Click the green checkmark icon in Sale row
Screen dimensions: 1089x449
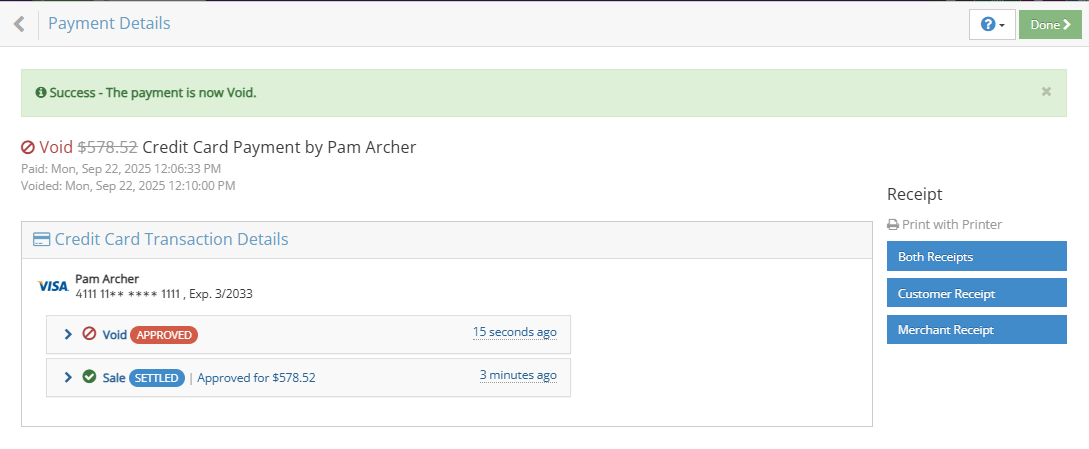pos(89,377)
